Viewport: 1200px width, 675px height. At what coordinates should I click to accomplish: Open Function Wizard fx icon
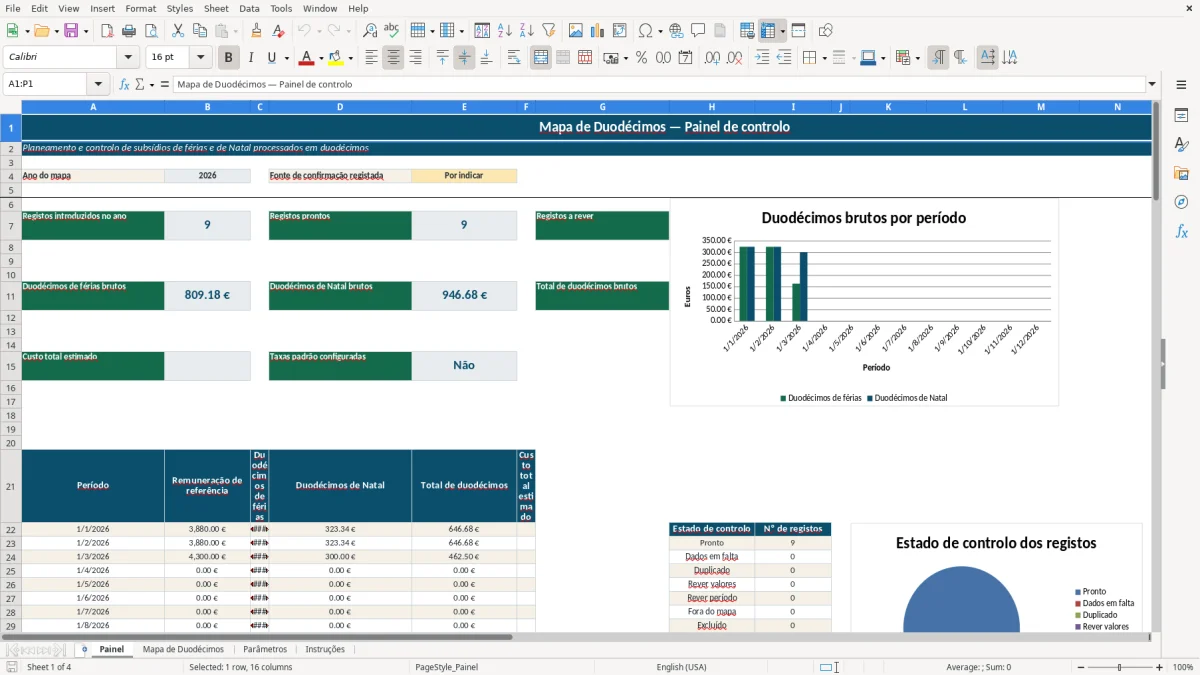coord(124,84)
